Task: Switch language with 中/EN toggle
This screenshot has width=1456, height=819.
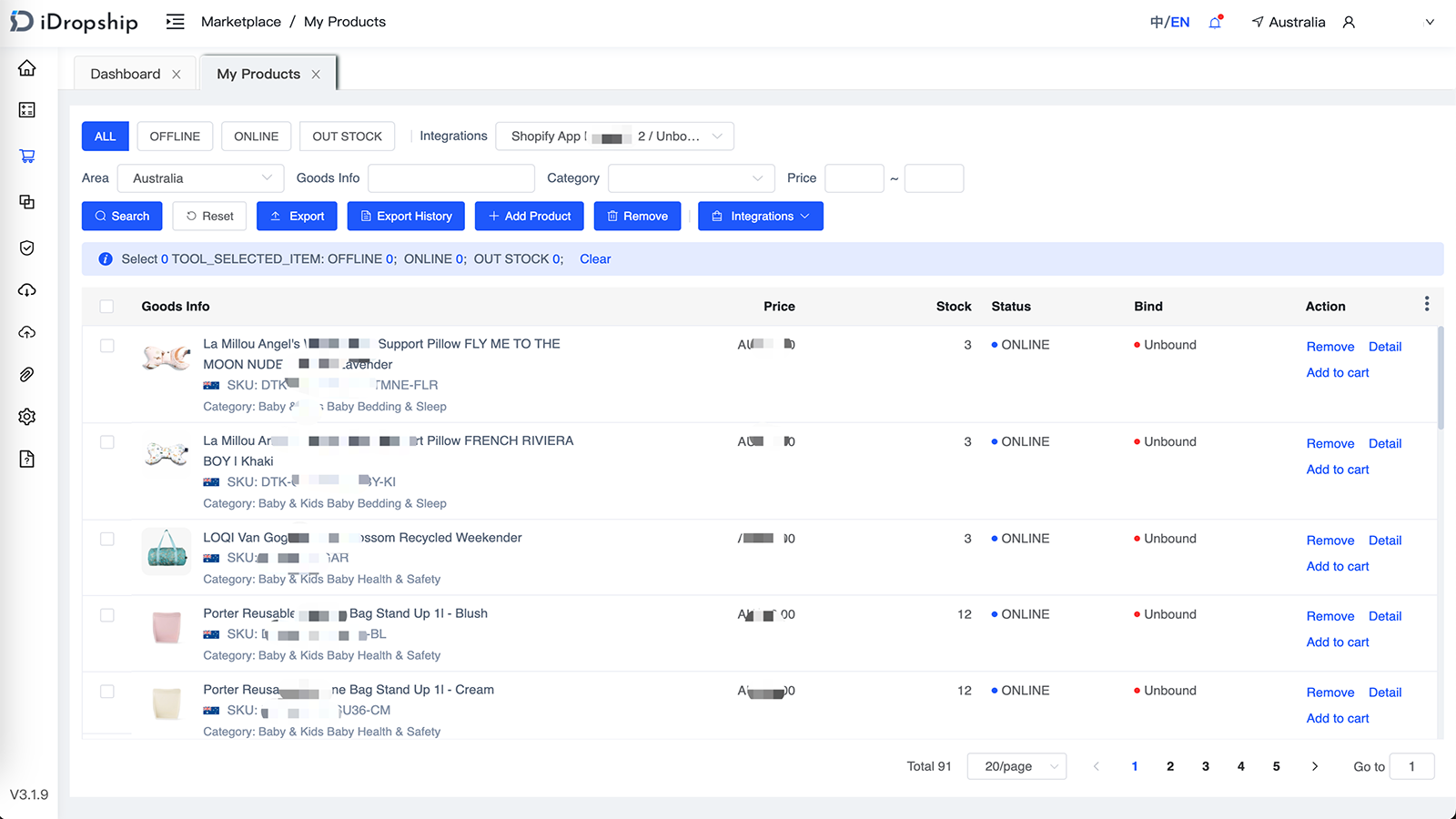Action: (1170, 22)
